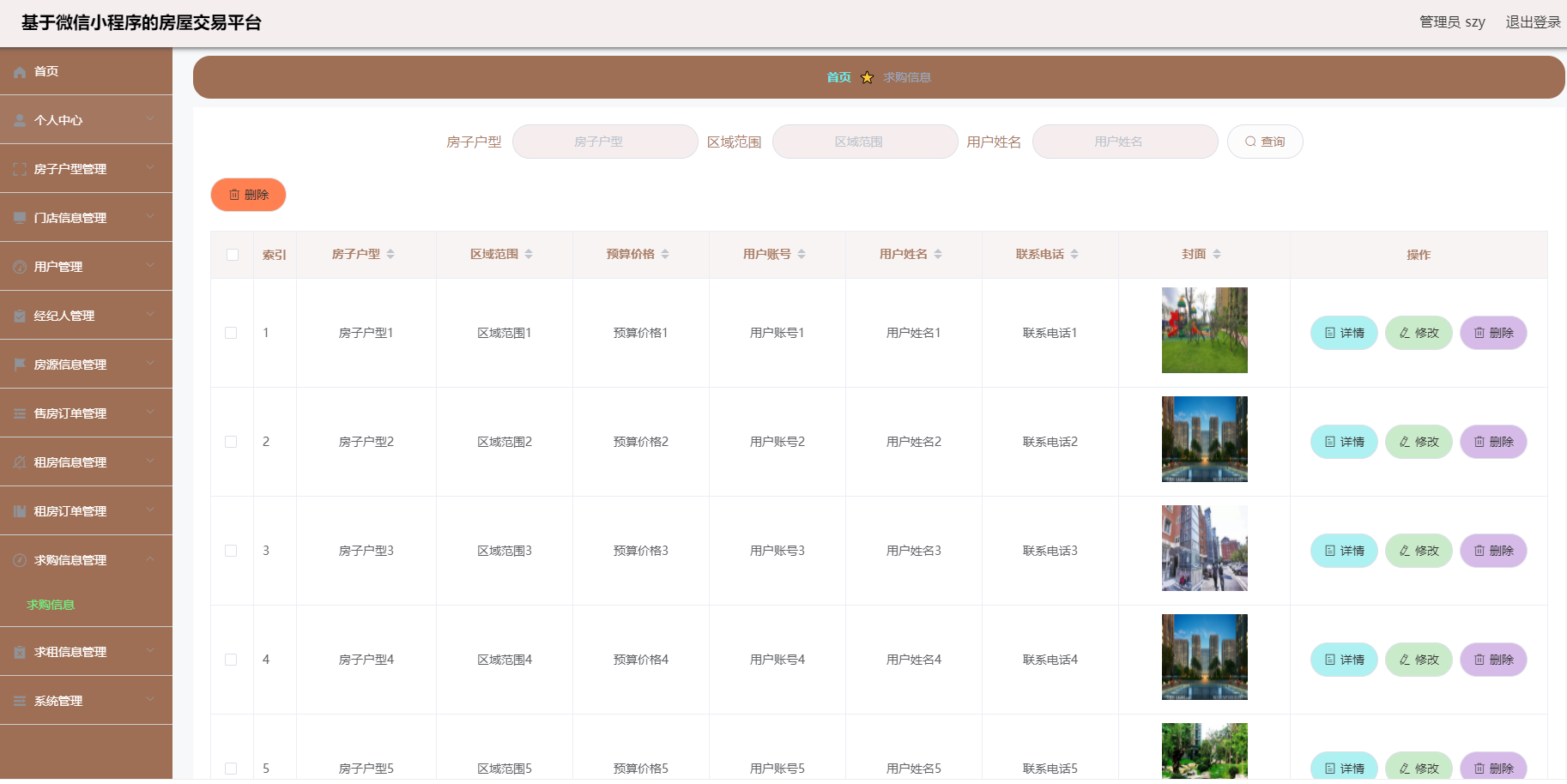
Task: Click the home icon in the sidebar
Action: (20, 72)
